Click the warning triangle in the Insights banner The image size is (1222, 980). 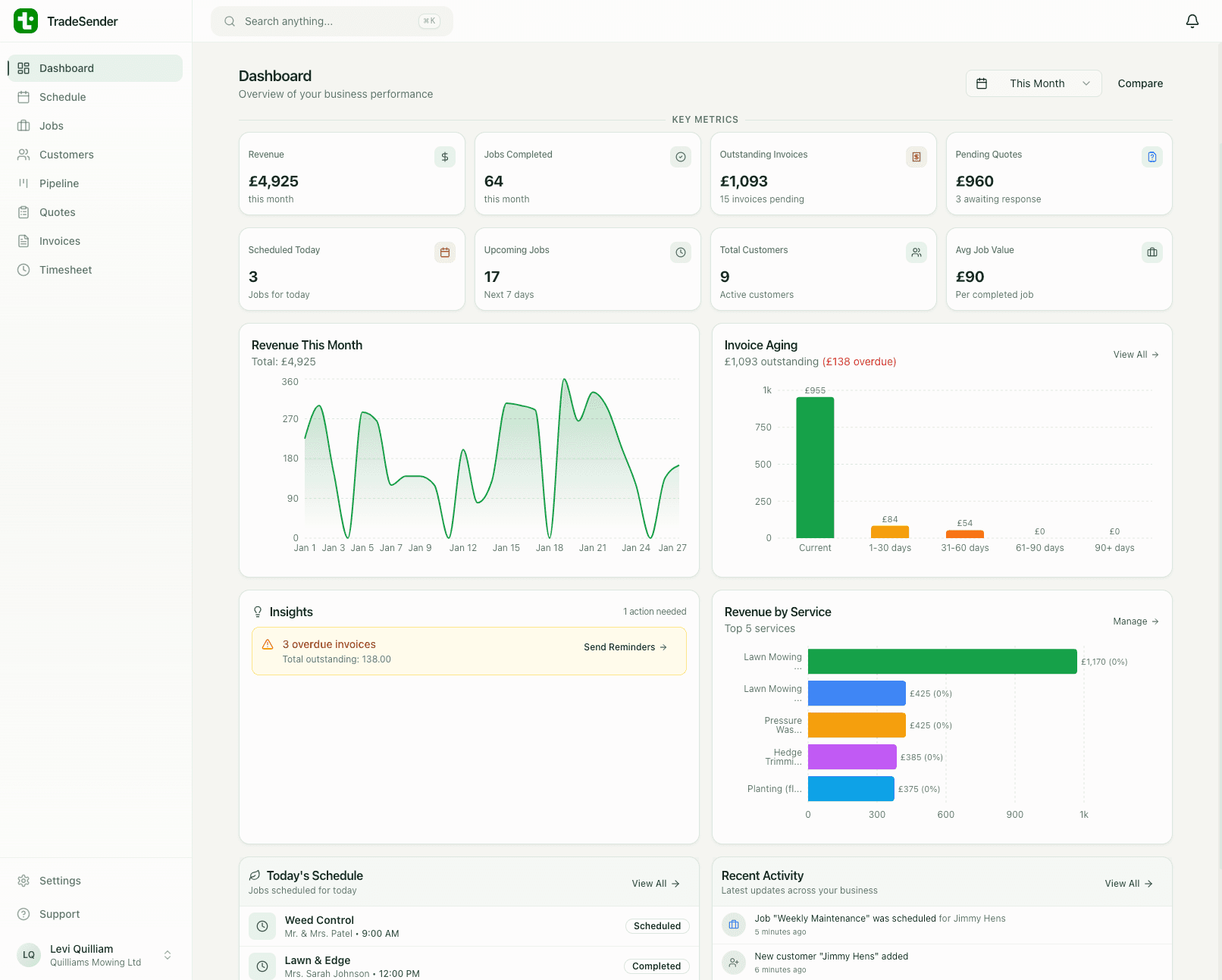click(268, 644)
